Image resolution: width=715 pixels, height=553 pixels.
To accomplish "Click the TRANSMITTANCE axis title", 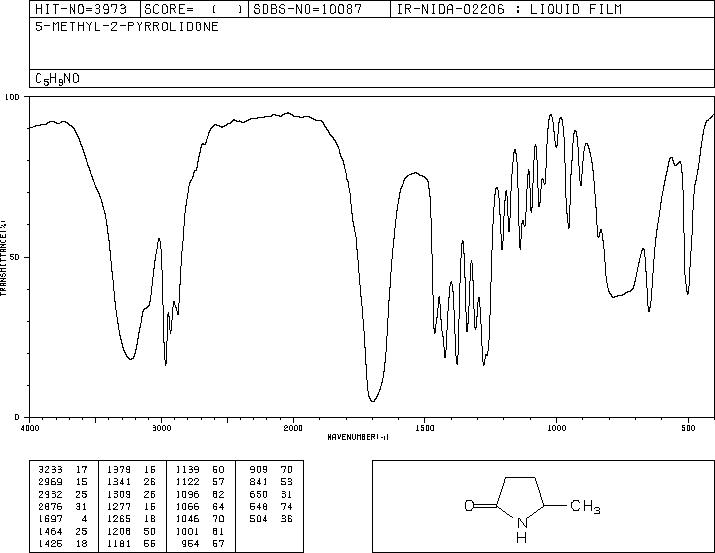I will click(4, 258).
